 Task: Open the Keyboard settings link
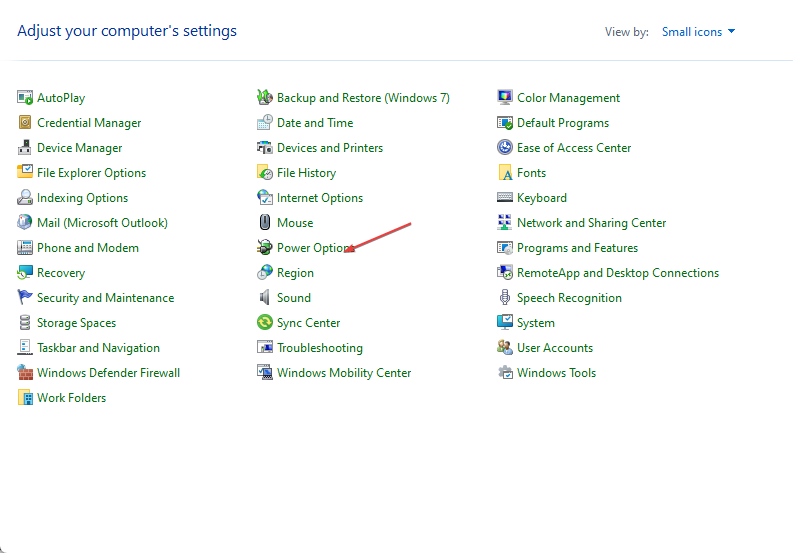[542, 198]
